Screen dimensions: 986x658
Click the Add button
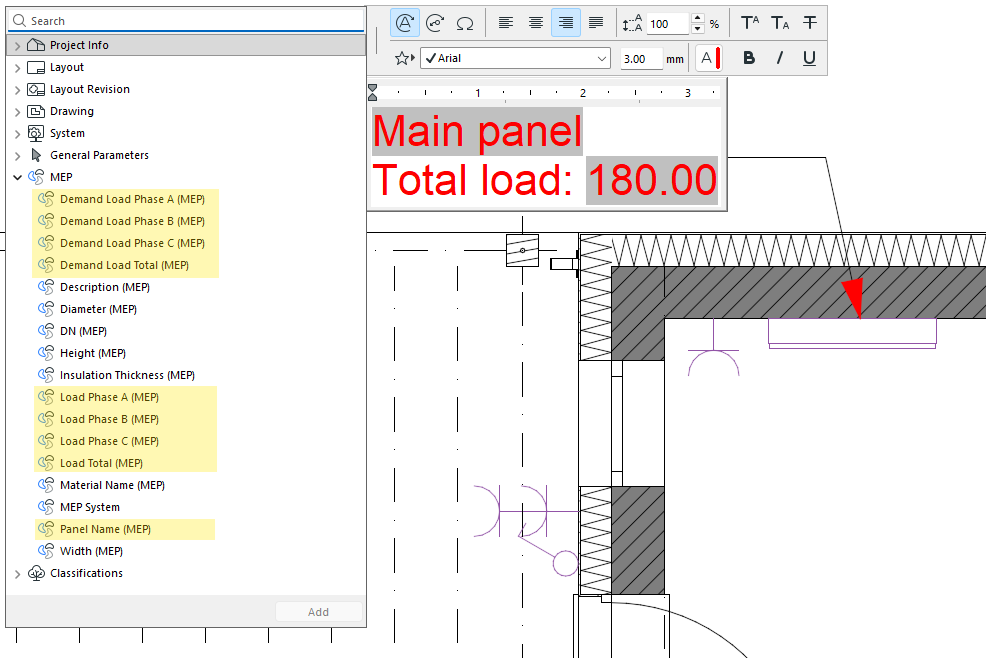[x=318, y=612]
